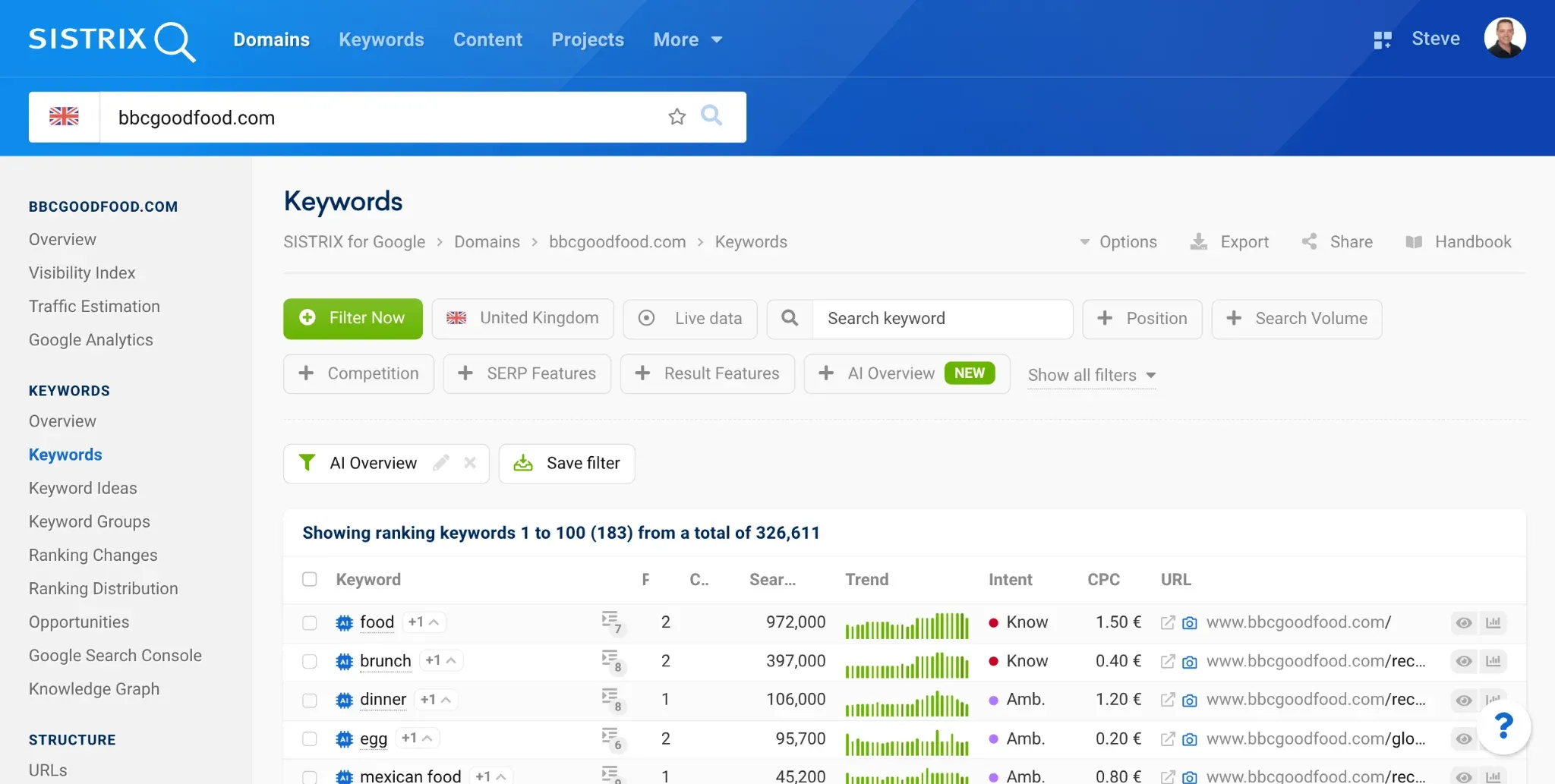Viewport: 1555px width, 784px height.
Task: Switch to the Content tab
Action: click(x=487, y=39)
